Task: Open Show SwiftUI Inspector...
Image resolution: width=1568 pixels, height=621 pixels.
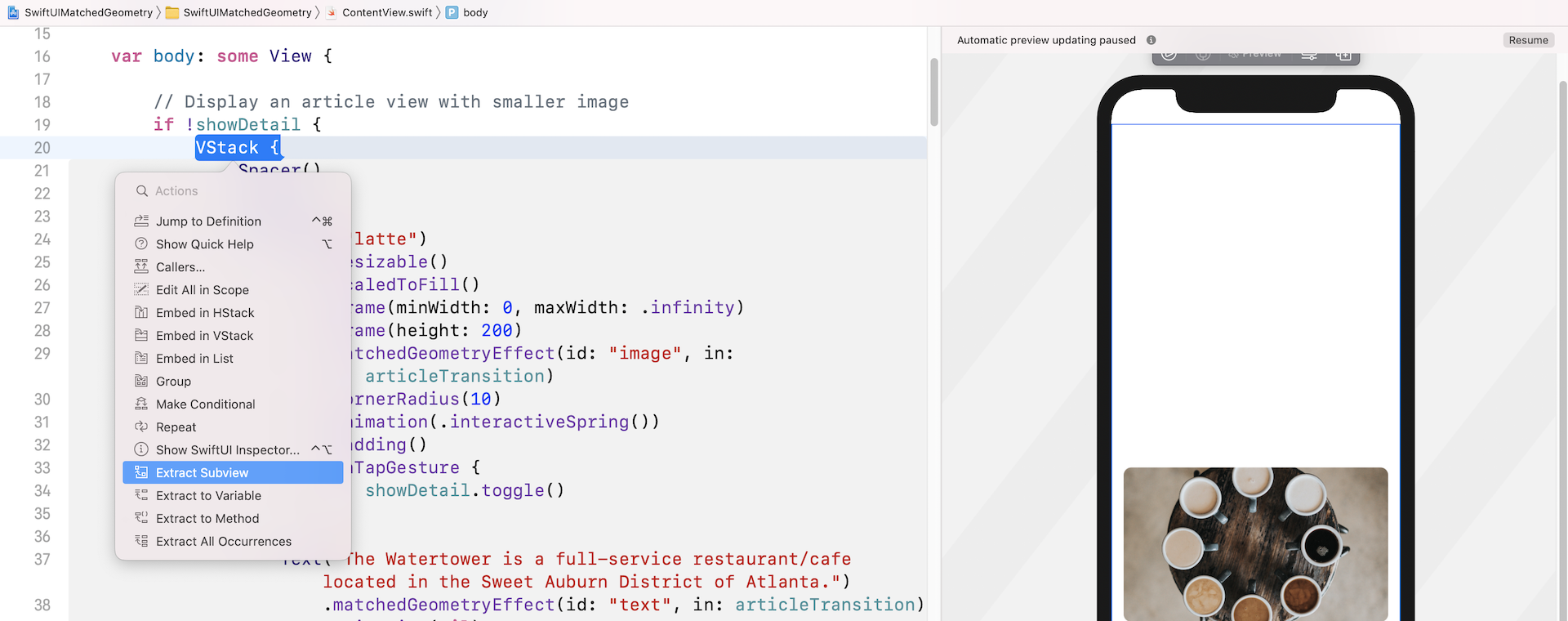Action: (233, 450)
